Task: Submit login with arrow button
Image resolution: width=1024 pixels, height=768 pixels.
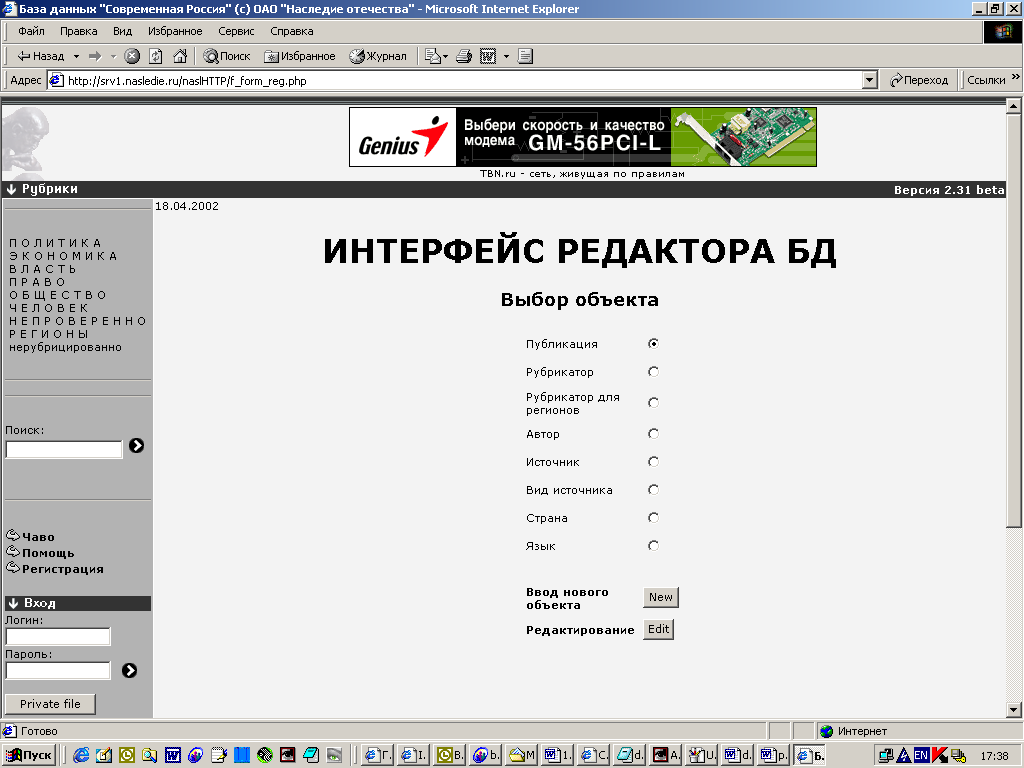Action: tap(129, 670)
